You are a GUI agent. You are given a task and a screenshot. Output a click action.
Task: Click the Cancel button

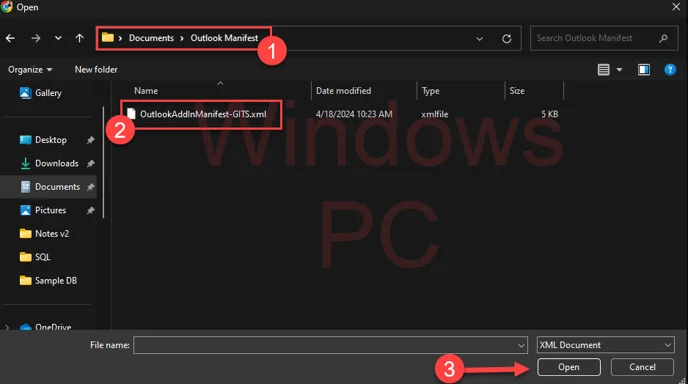(642, 367)
